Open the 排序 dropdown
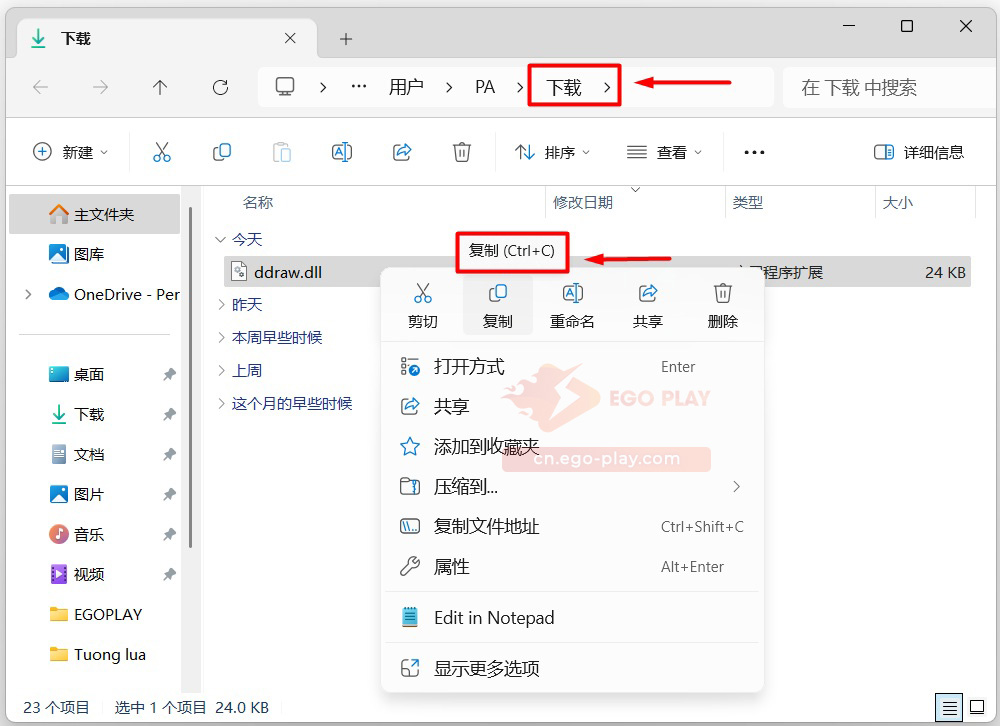 [552, 152]
